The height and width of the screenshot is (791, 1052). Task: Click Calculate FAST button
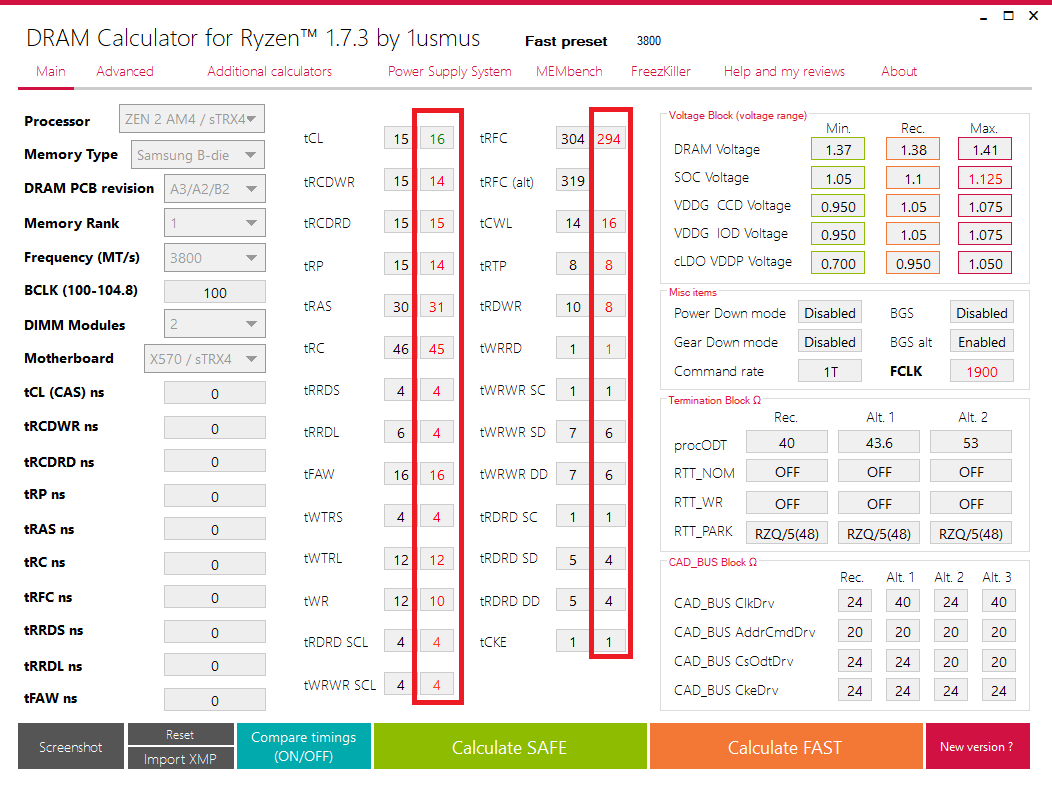(786, 746)
